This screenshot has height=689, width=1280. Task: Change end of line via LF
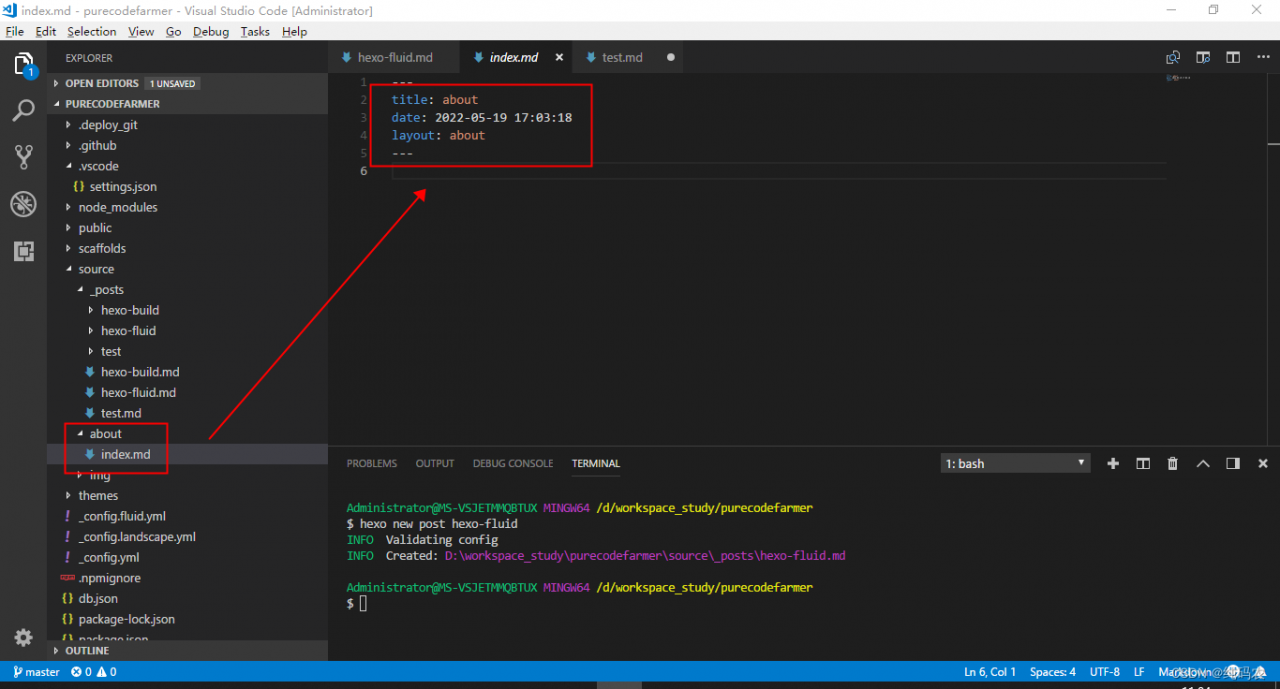[x=1139, y=672]
